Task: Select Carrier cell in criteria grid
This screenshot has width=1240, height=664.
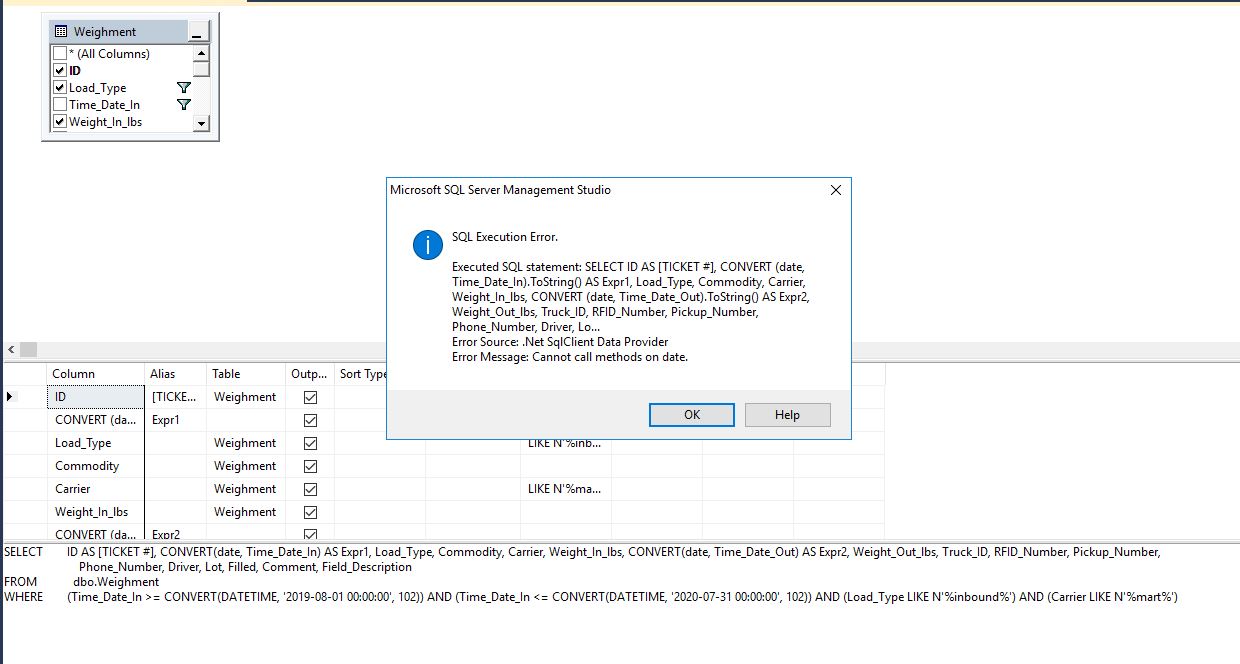Action: point(96,489)
